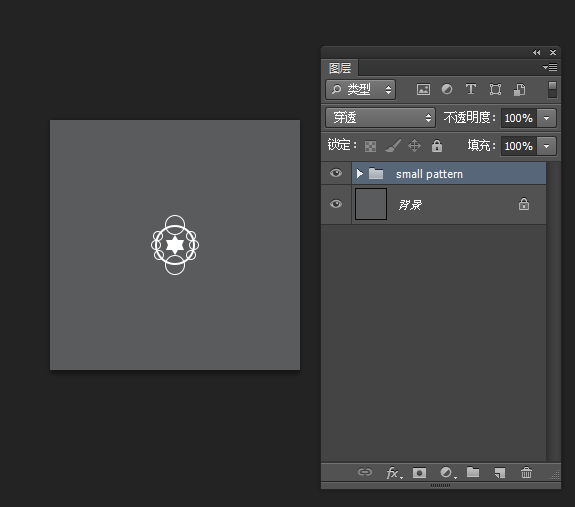The image size is (575, 507).
Task: Delete layer with trash icon
Action: tap(526, 473)
